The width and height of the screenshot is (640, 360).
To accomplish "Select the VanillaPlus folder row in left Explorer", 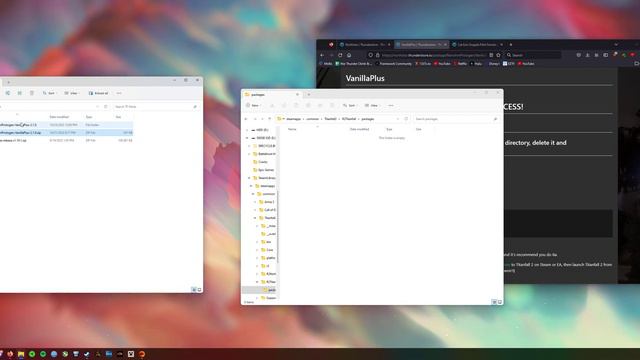I will tap(66, 125).
